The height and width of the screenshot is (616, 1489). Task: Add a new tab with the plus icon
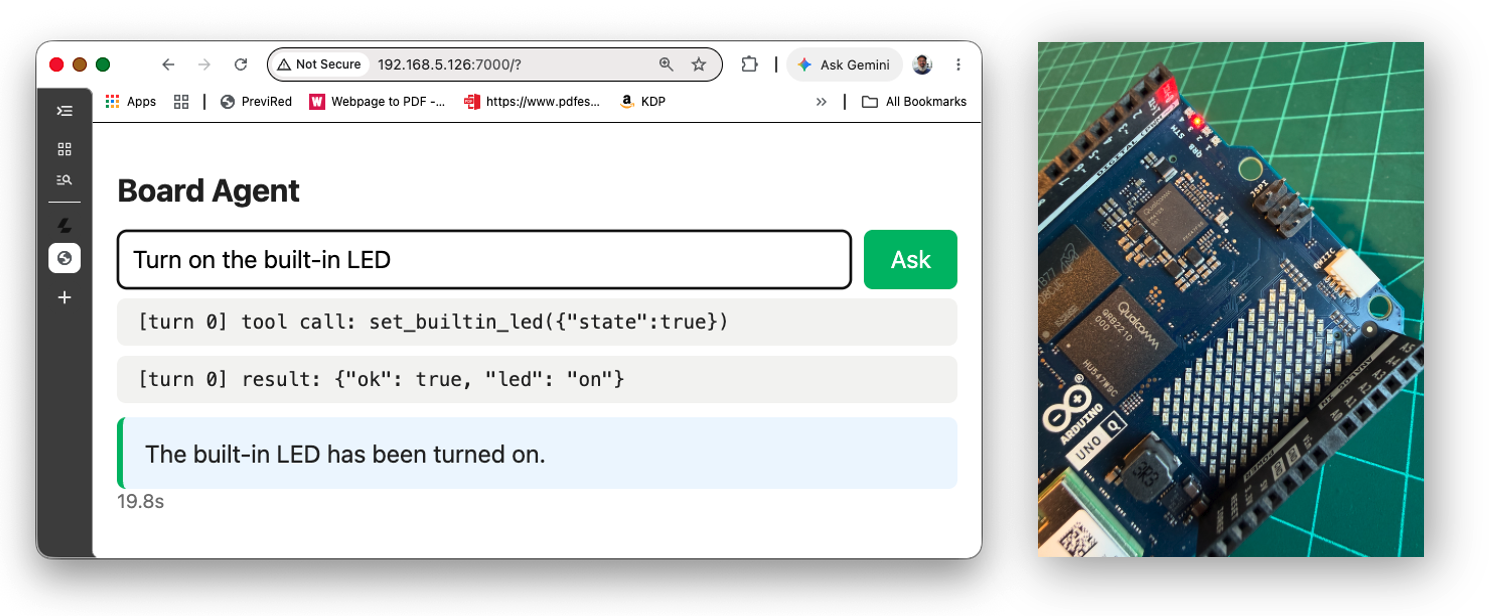click(x=65, y=297)
